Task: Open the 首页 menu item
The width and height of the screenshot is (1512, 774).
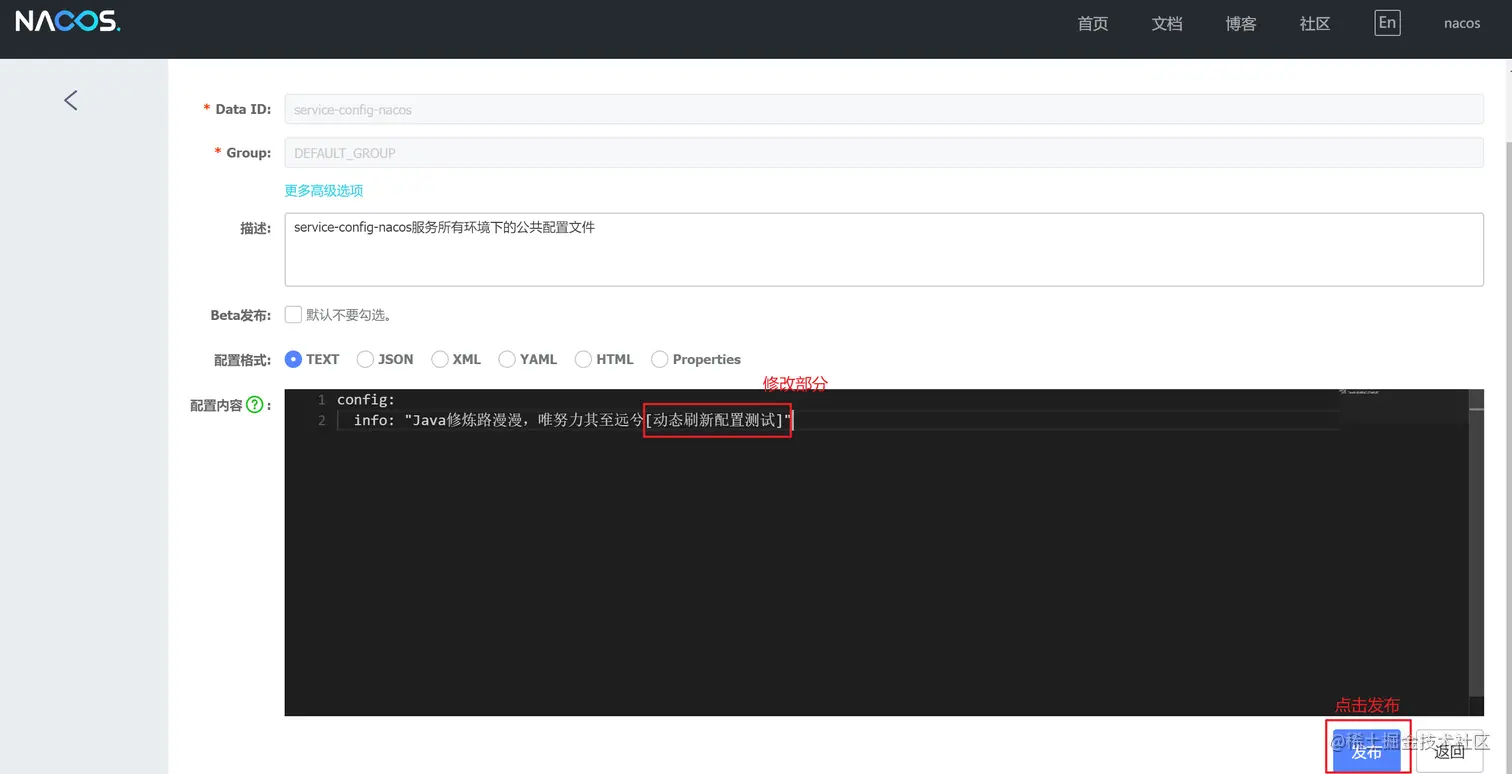Action: (x=1093, y=23)
